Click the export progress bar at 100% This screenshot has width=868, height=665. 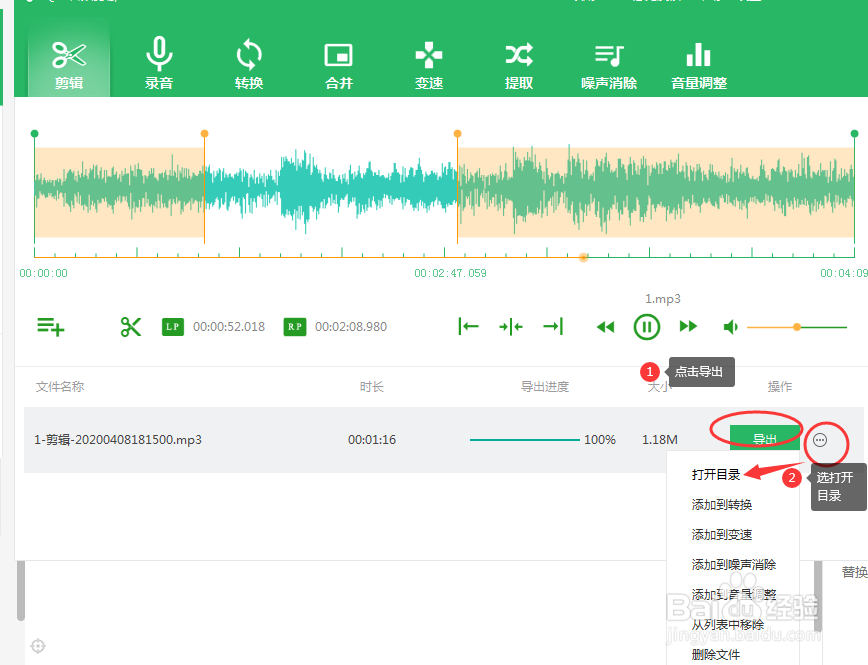coord(524,440)
